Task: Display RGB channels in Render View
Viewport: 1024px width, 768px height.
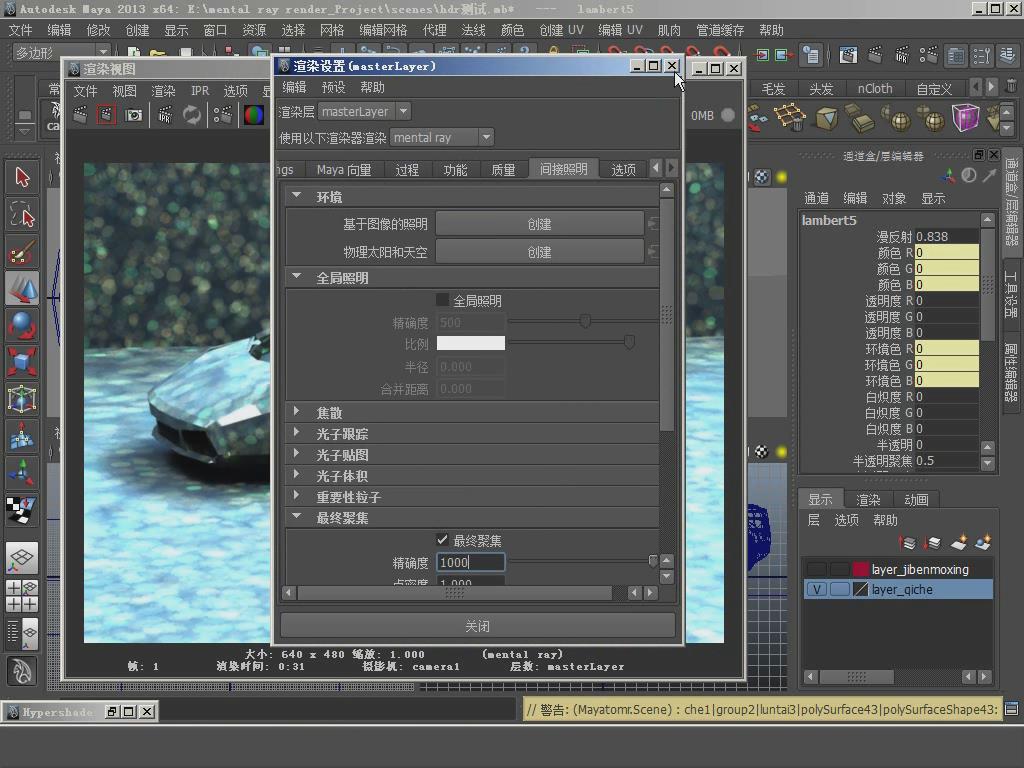Action: 253,116
